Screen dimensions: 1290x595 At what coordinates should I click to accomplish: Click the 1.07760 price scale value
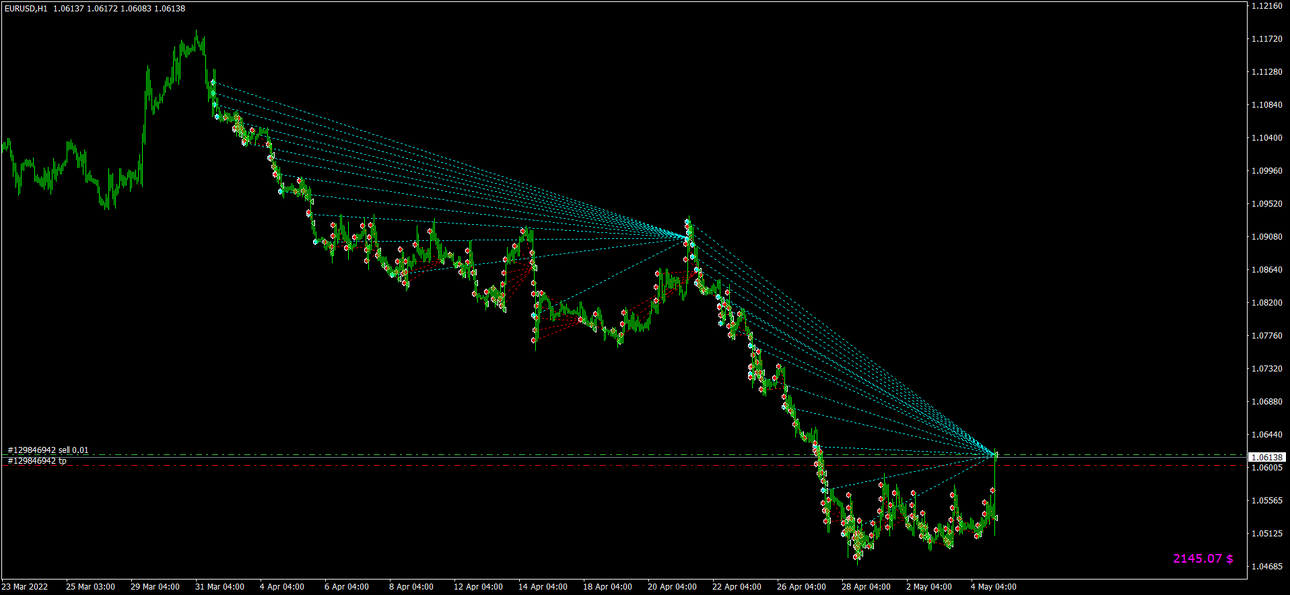[x=1265, y=336]
